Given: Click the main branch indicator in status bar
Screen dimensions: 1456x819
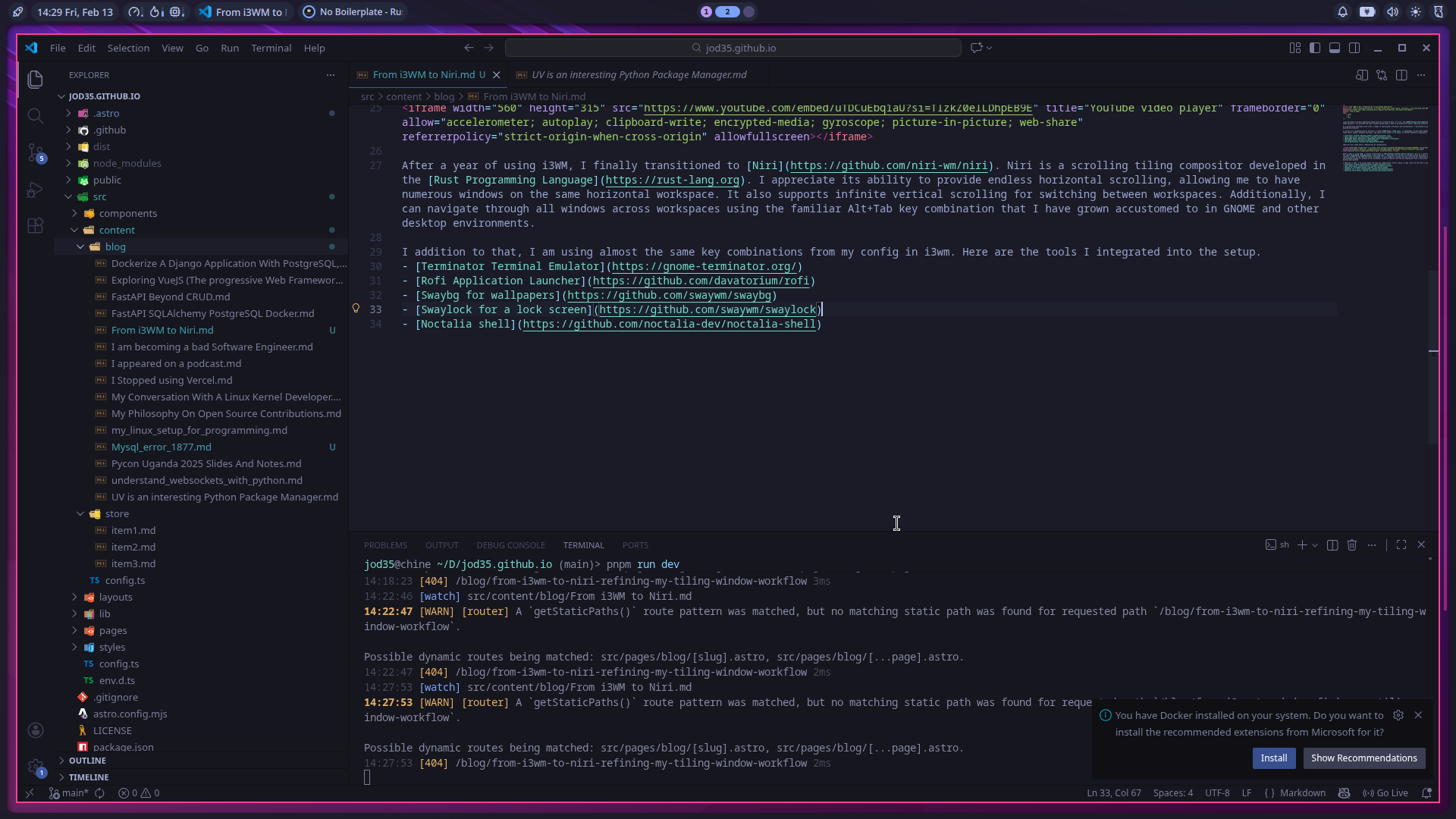Looking at the screenshot, I should [x=69, y=793].
